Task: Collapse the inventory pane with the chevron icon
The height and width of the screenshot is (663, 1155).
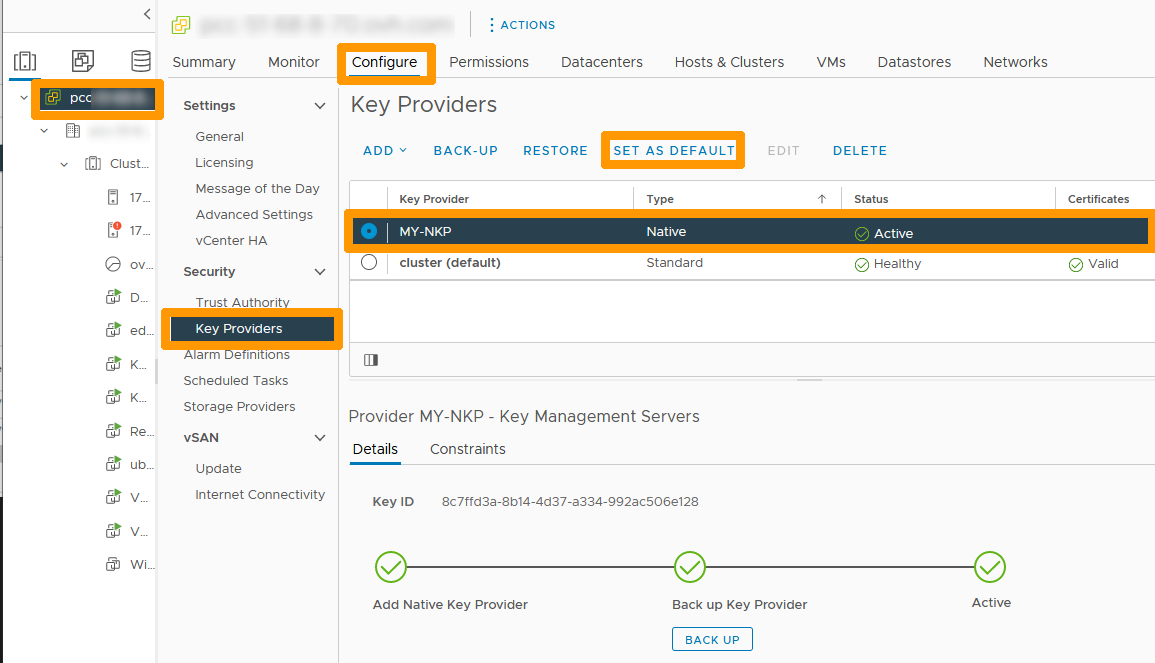Action: pyautogui.click(x=146, y=15)
